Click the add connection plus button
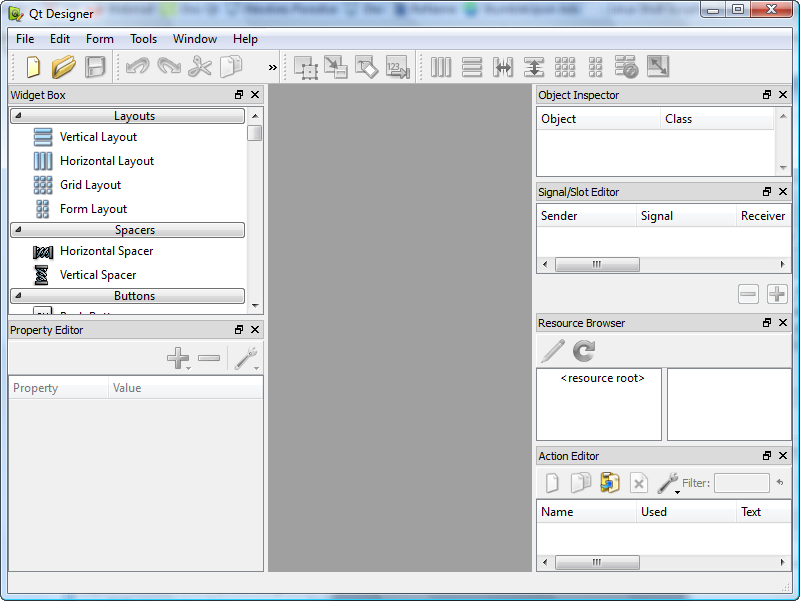The height and width of the screenshot is (601, 800). [x=777, y=294]
